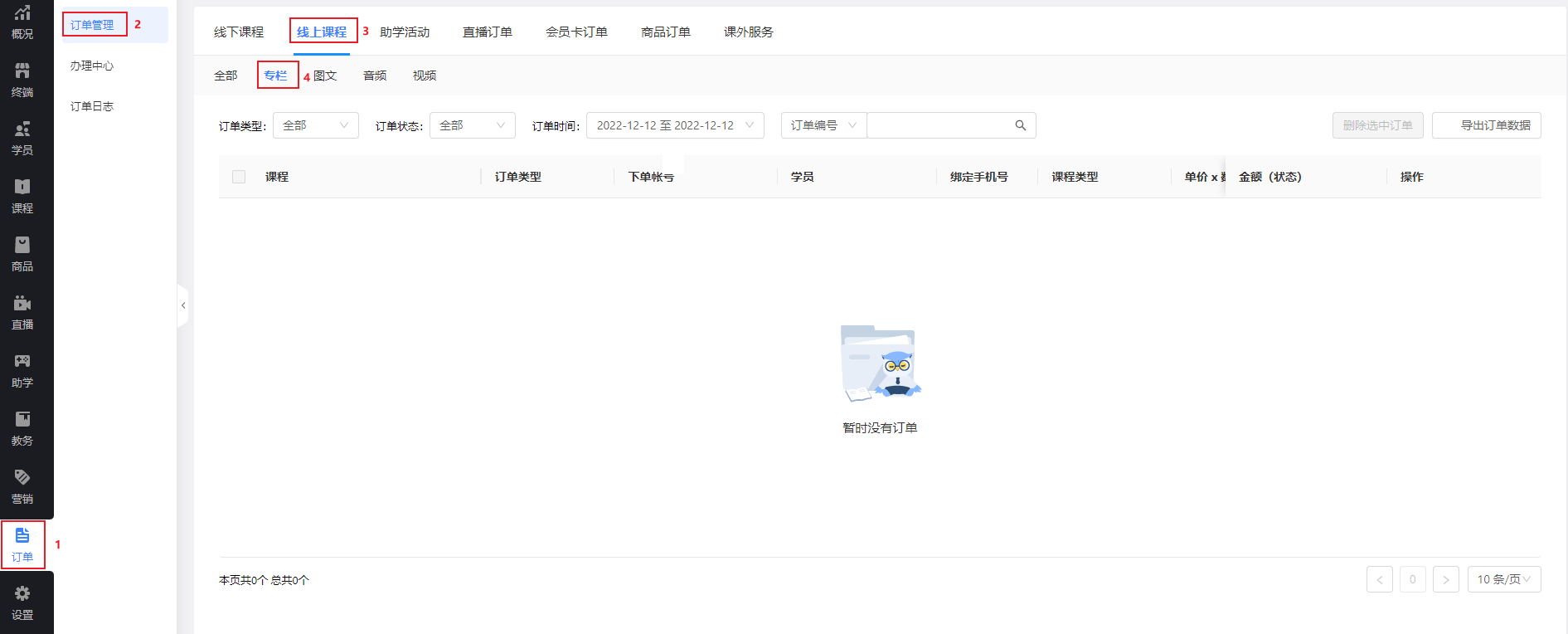Click the 课程类型 column header
Screen dimensions: 1568x634
[1075, 177]
